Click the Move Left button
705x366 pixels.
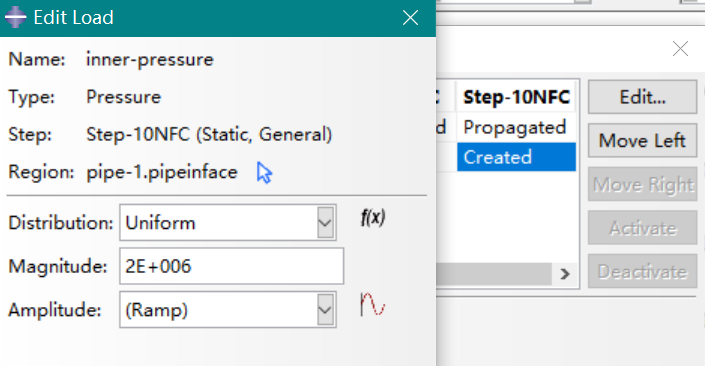643,141
